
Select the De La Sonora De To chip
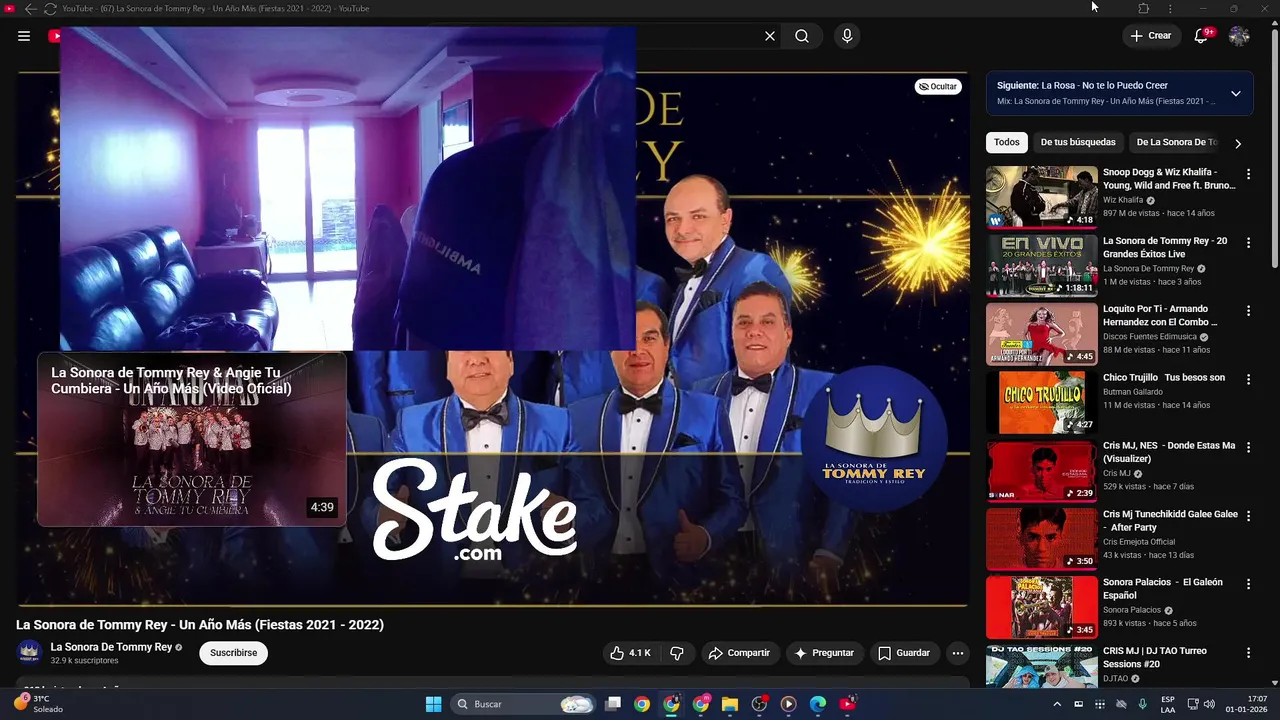coord(1176,142)
